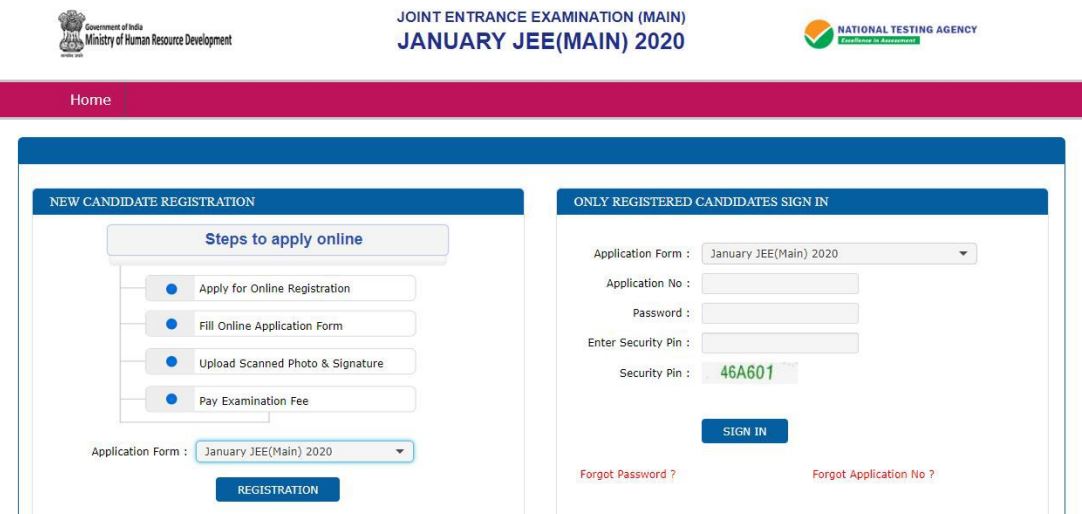Expand the registration Application Form dropdown

(x=304, y=452)
